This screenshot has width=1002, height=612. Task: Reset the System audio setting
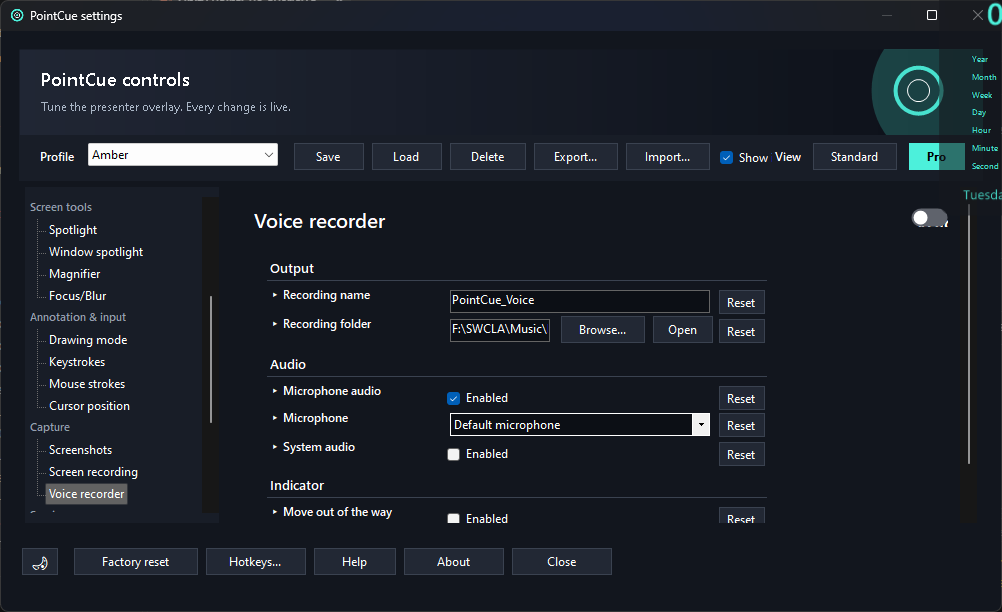[x=741, y=455]
